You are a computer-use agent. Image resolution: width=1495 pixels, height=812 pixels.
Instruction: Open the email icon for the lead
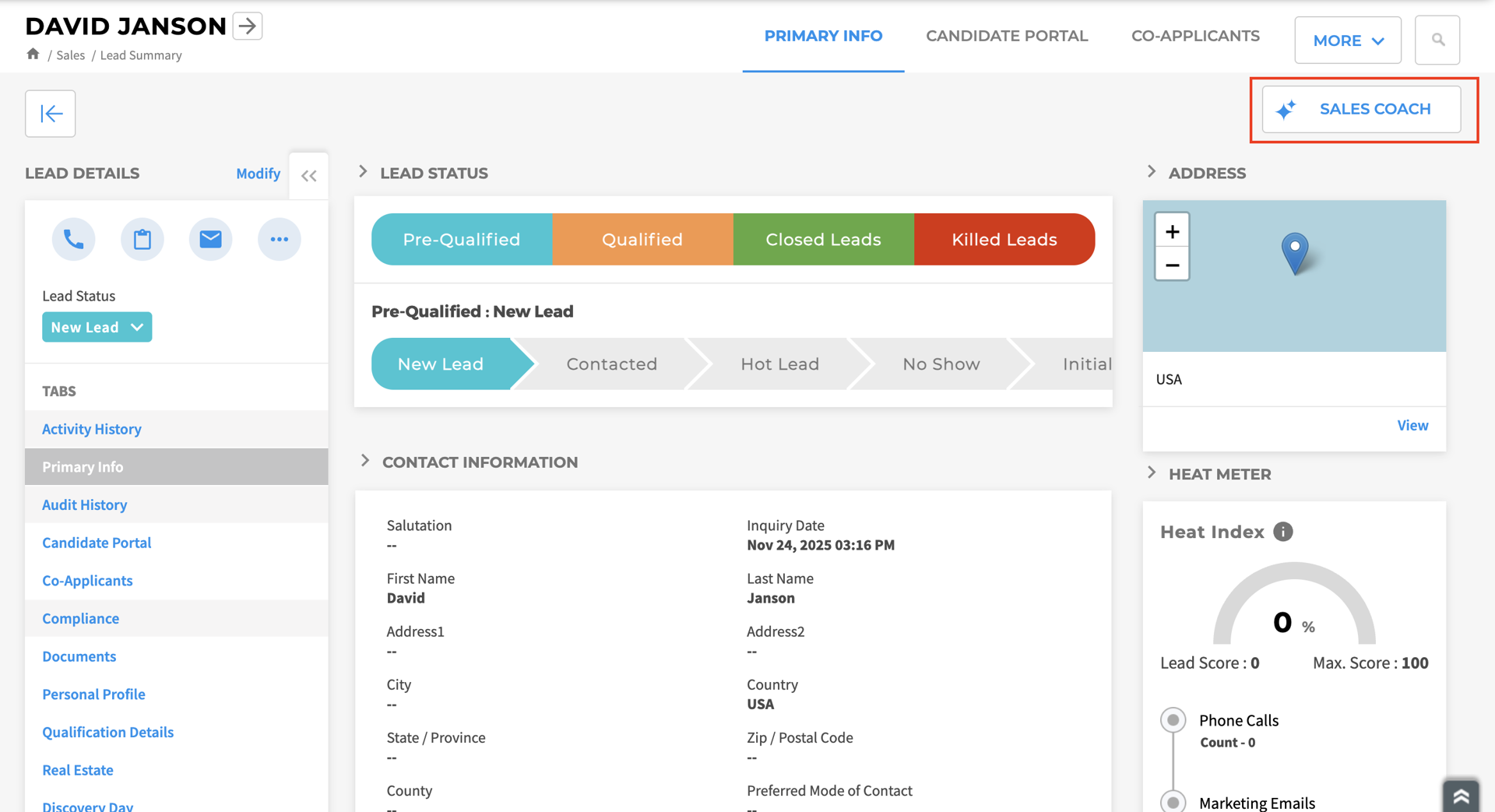(x=210, y=239)
